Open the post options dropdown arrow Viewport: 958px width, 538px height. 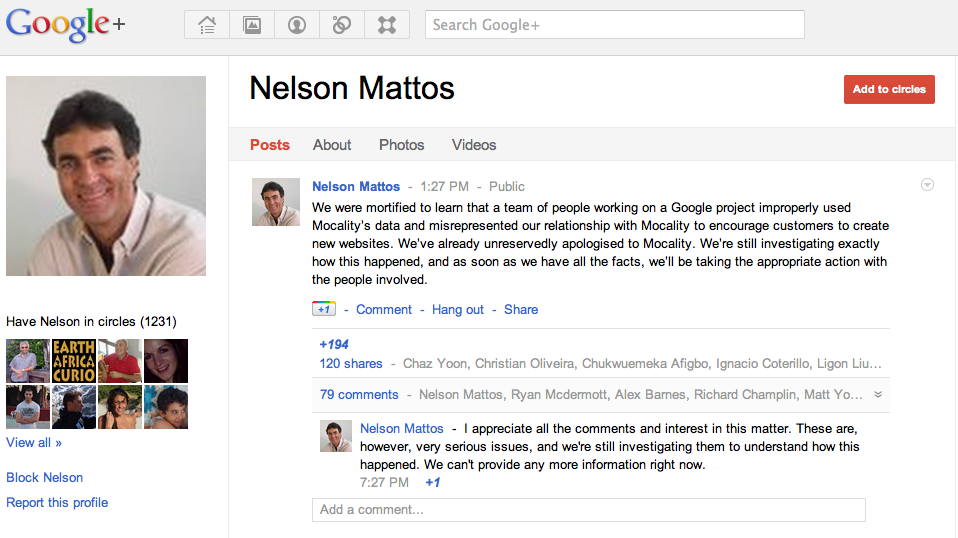[x=927, y=185]
